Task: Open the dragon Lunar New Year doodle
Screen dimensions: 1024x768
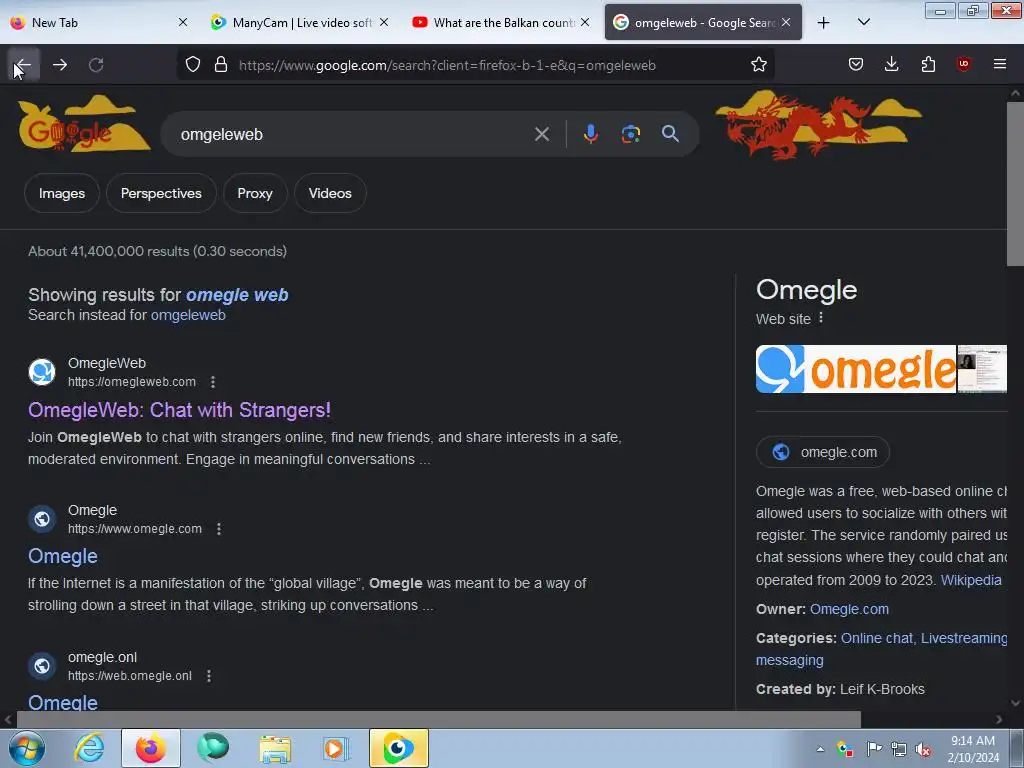Action: point(818,125)
